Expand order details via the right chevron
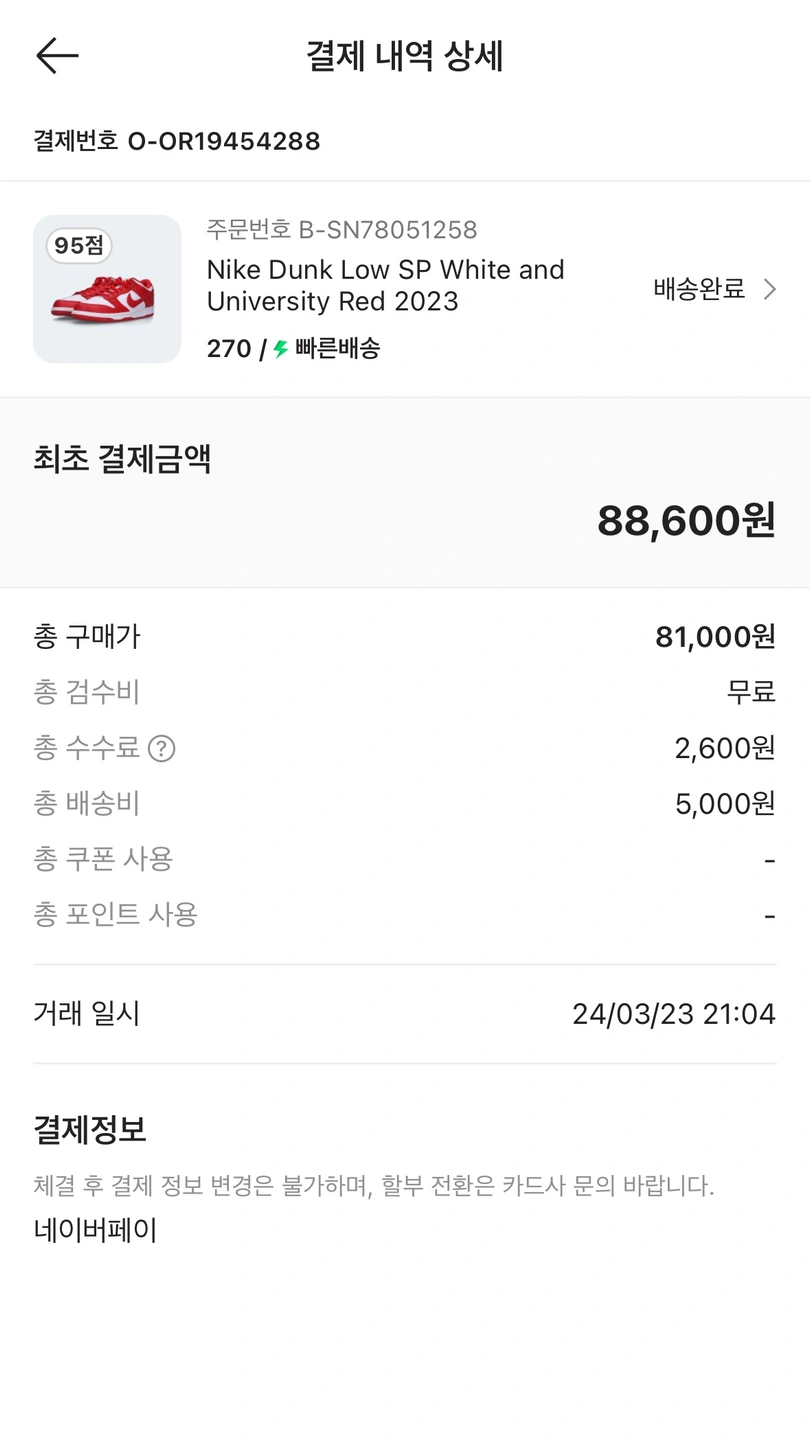Viewport: 810px width, 1440px height. (x=769, y=290)
